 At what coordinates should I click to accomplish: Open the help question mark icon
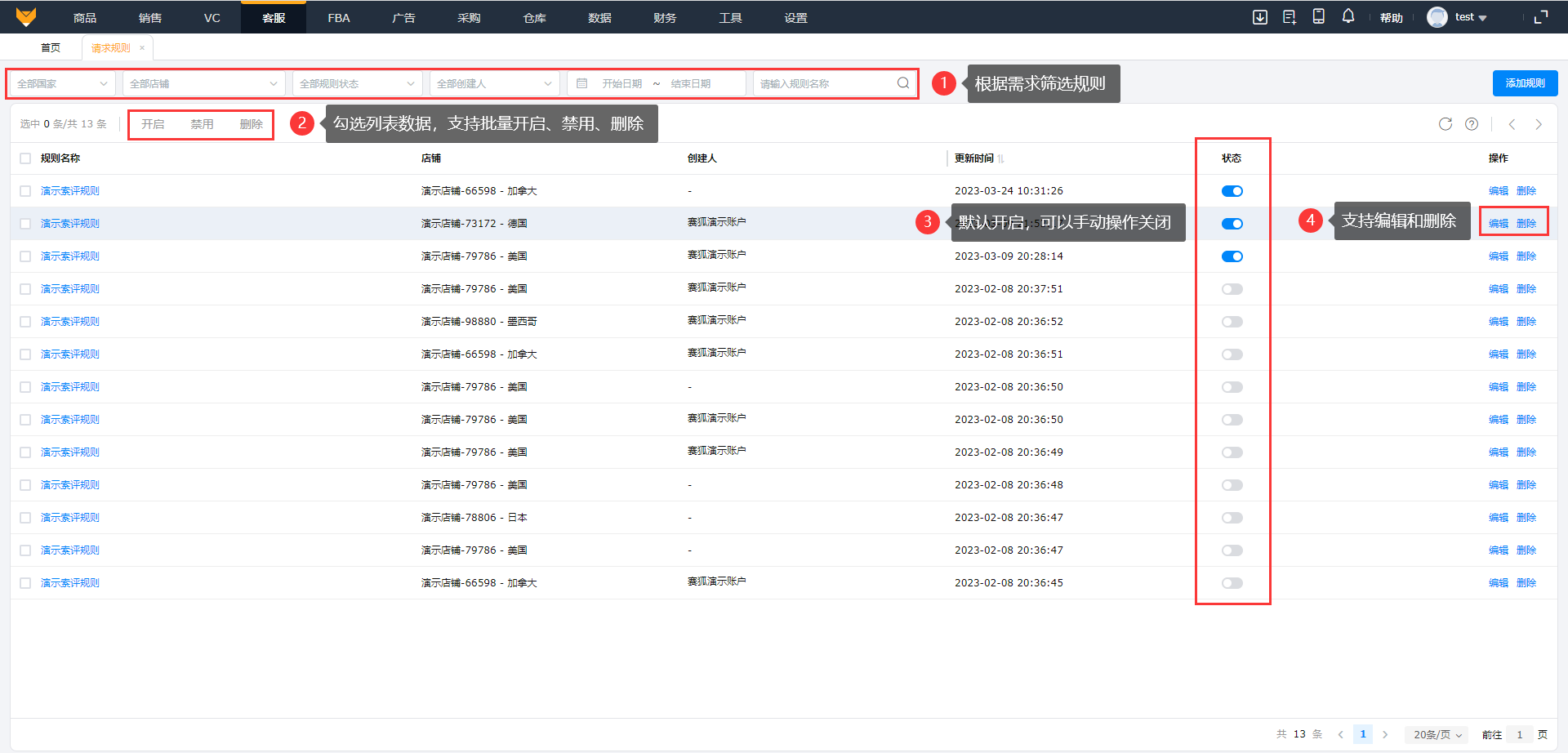click(x=1472, y=124)
